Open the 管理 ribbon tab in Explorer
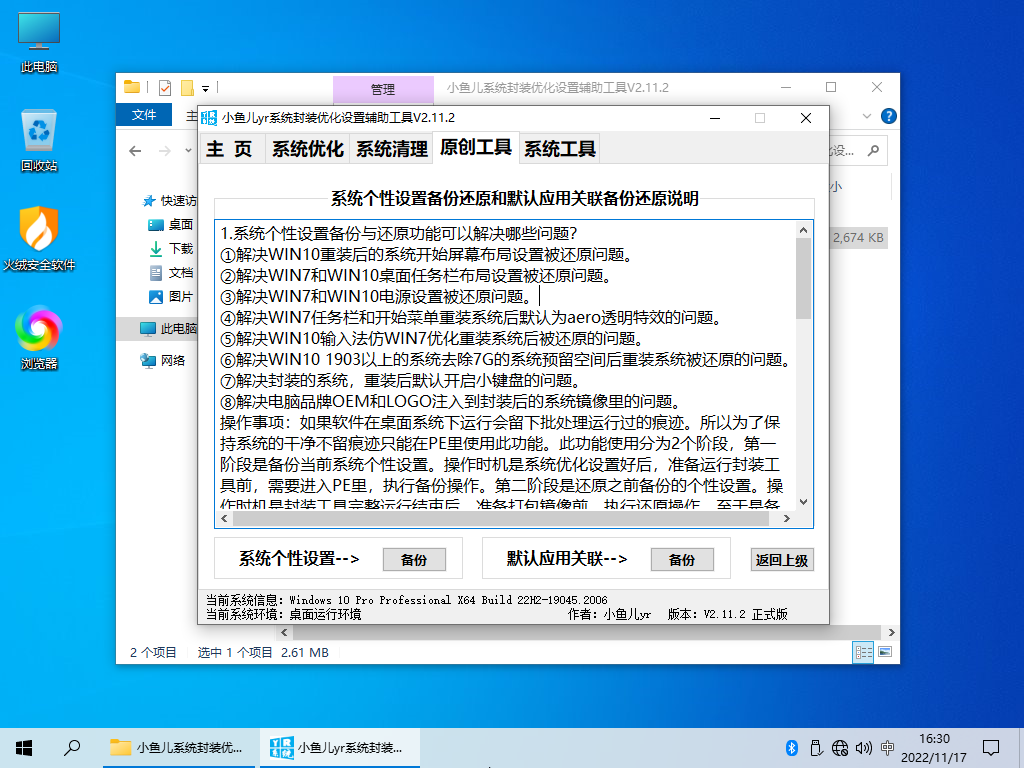The height and width of the screenshot is (768, 1024). coord(383,89)
